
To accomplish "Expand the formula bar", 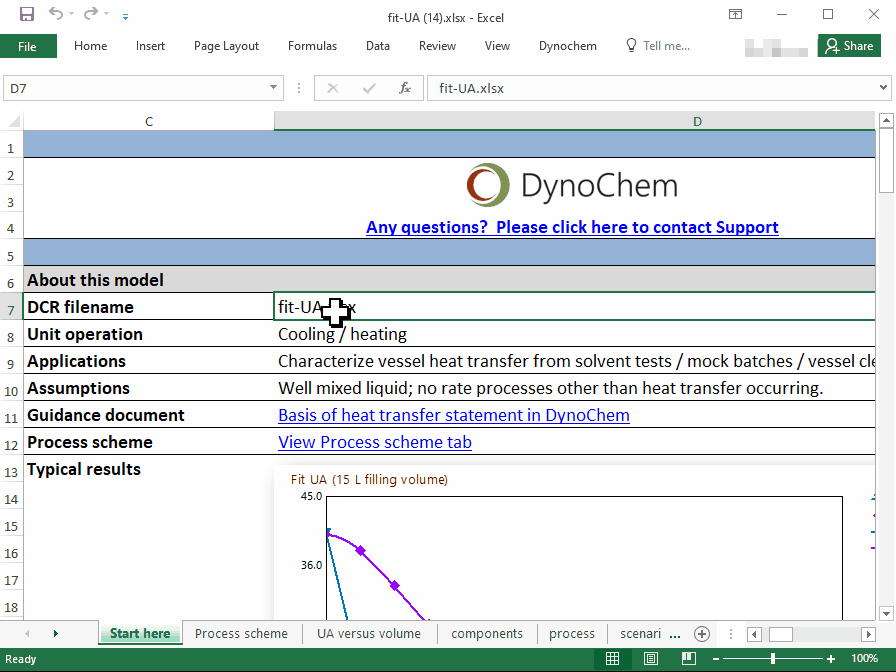I will (883, 88).
